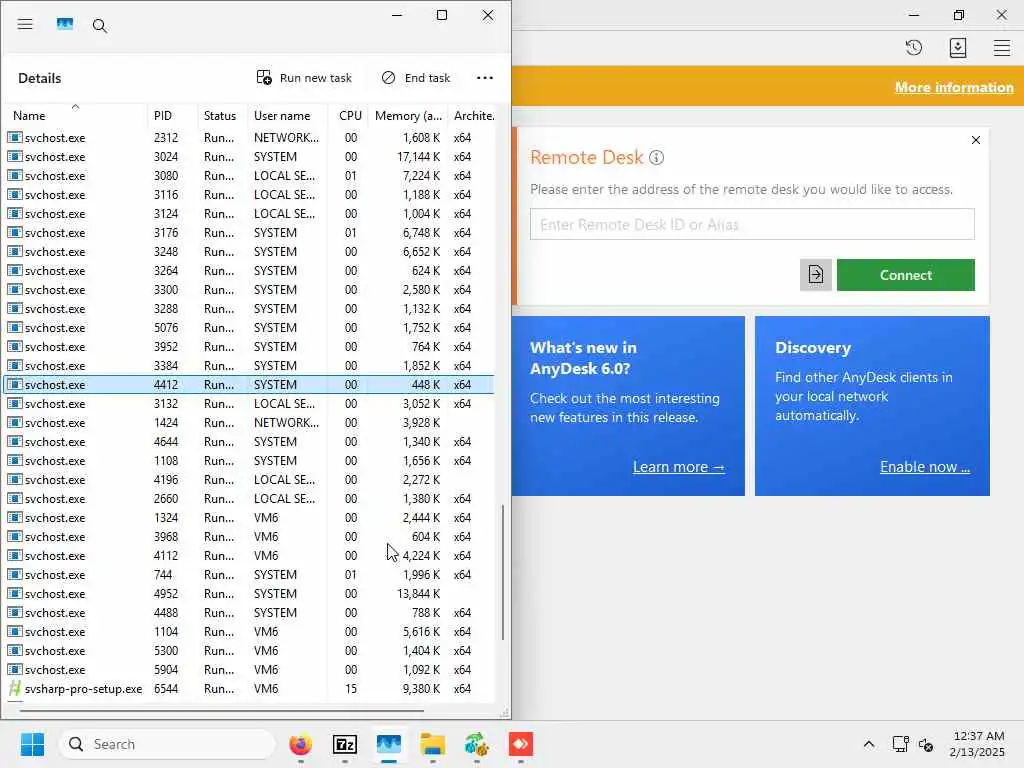Expand hidden system tray icons chevron

(869, 744)
